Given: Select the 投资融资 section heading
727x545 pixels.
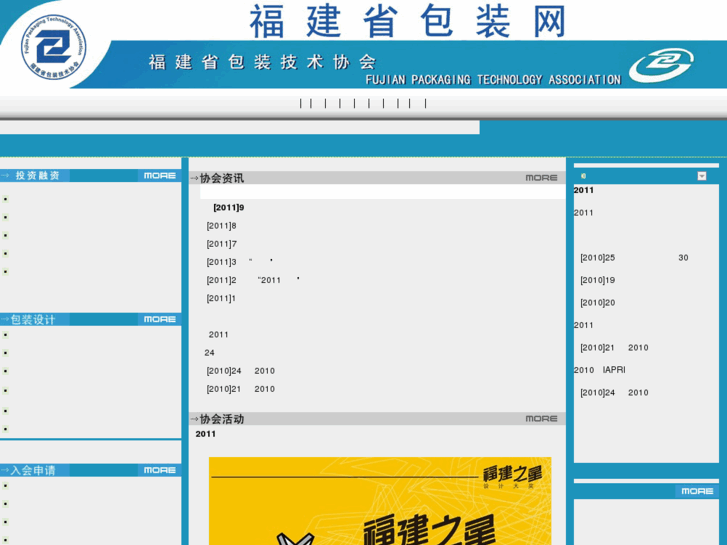Looking at the screenshot, I should coord(38,175).
